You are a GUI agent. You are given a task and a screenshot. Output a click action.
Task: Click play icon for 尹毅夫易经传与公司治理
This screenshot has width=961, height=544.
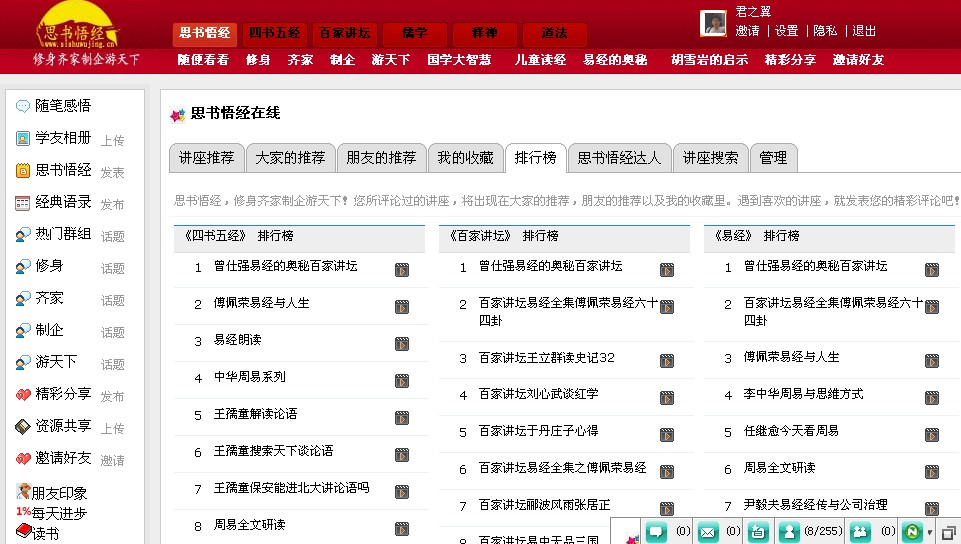pos(932,508)
